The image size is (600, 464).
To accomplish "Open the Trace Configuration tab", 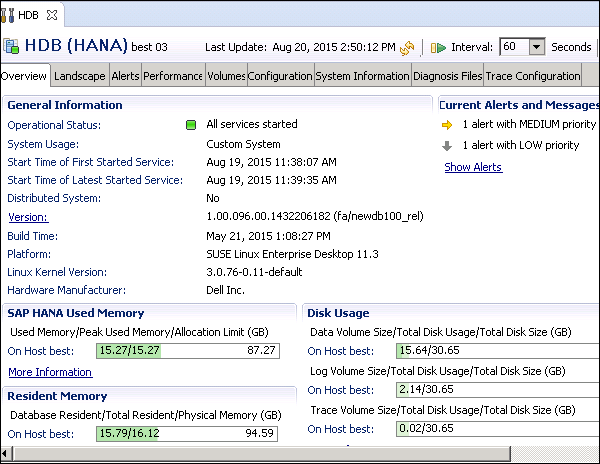I will pyautogui.click(x=533, y=76).
